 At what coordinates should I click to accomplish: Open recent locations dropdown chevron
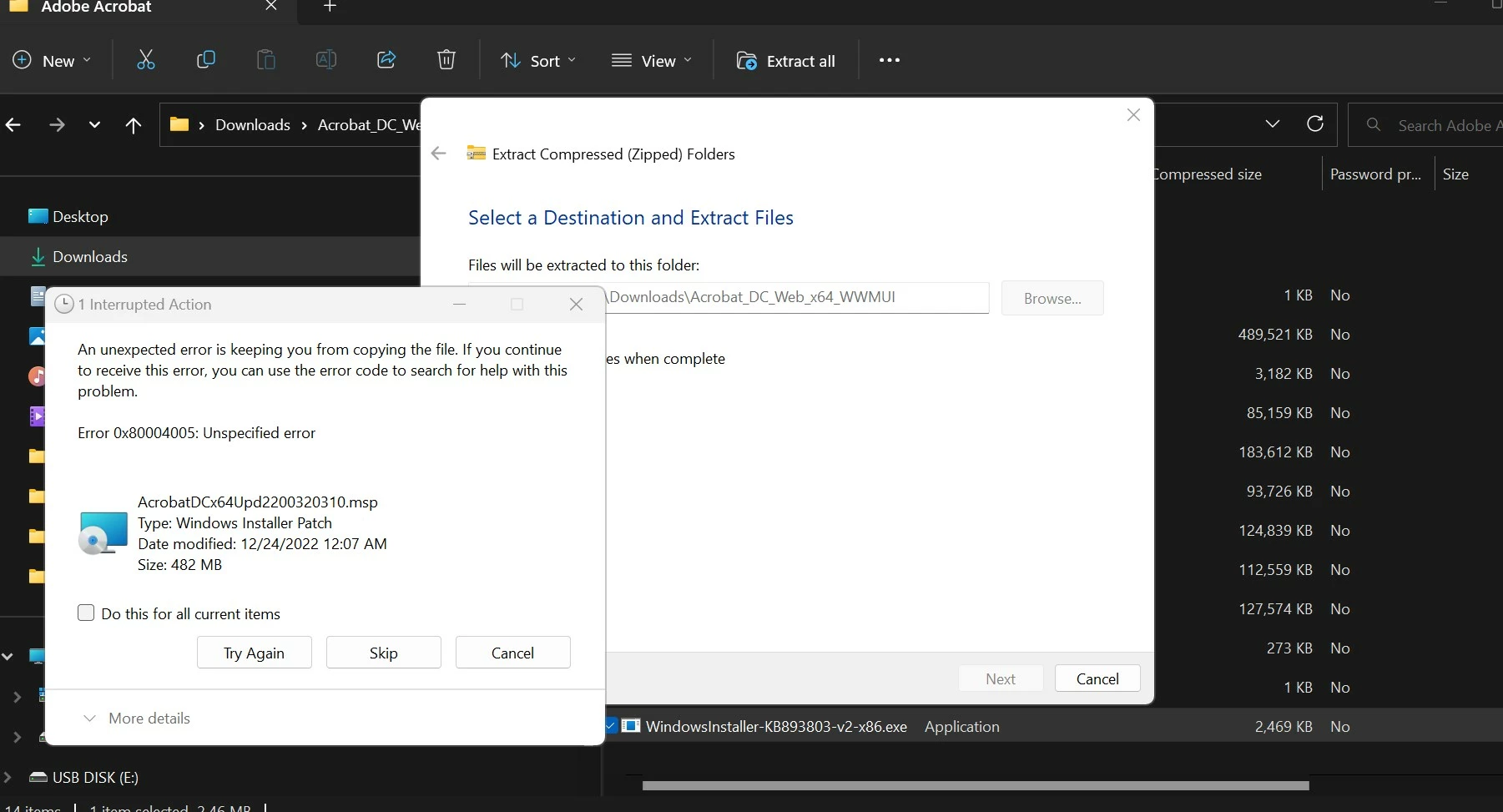point(94,125)
